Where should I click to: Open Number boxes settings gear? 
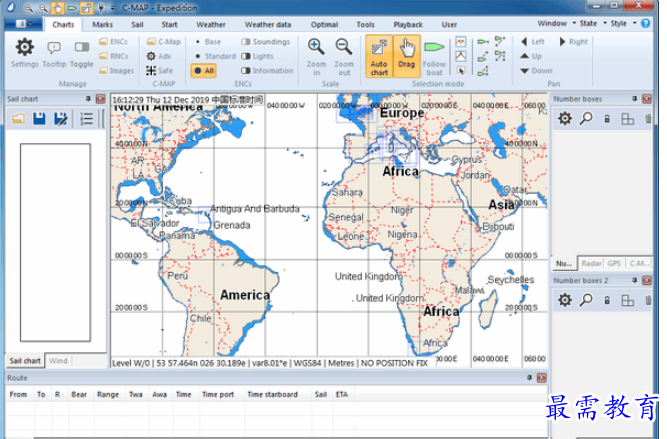click(x=565, y=118)
